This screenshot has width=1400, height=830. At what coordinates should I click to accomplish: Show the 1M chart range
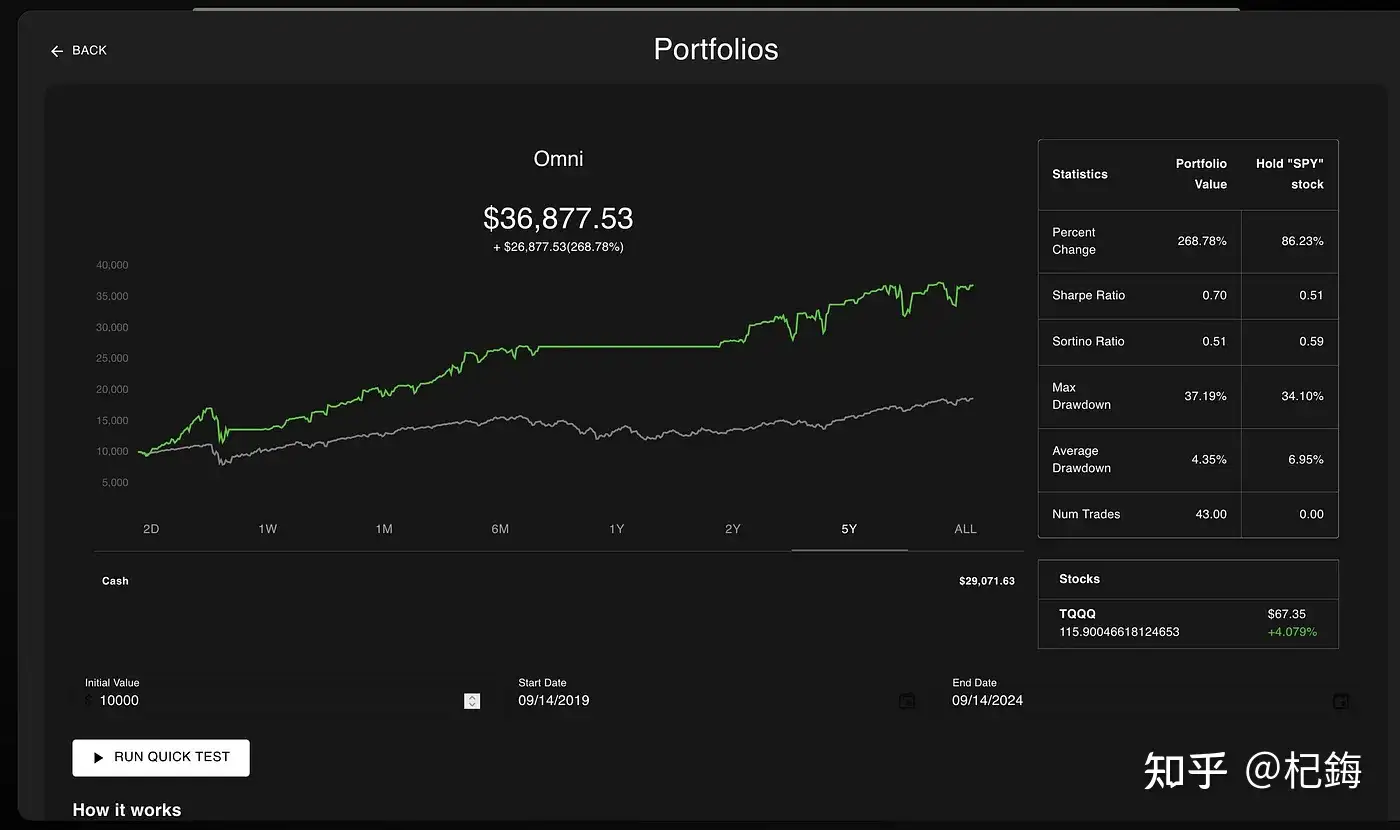384,529
